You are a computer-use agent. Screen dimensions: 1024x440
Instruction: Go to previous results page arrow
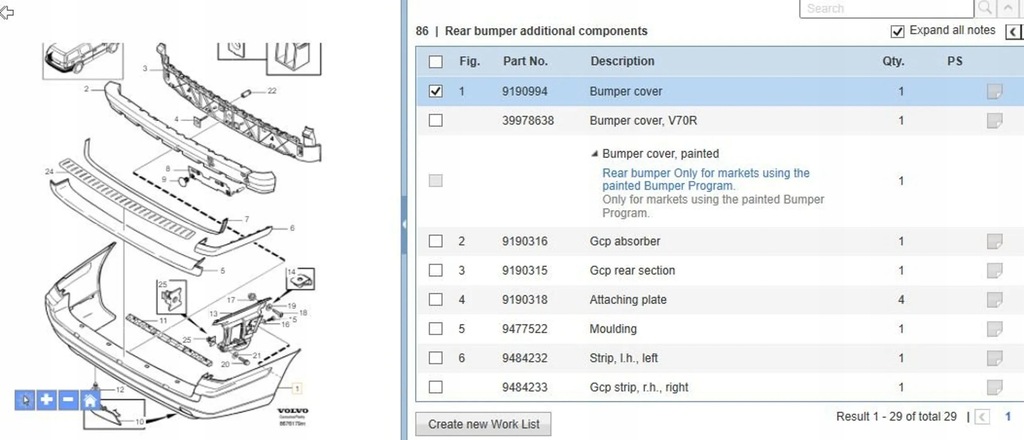pos(983,417)
